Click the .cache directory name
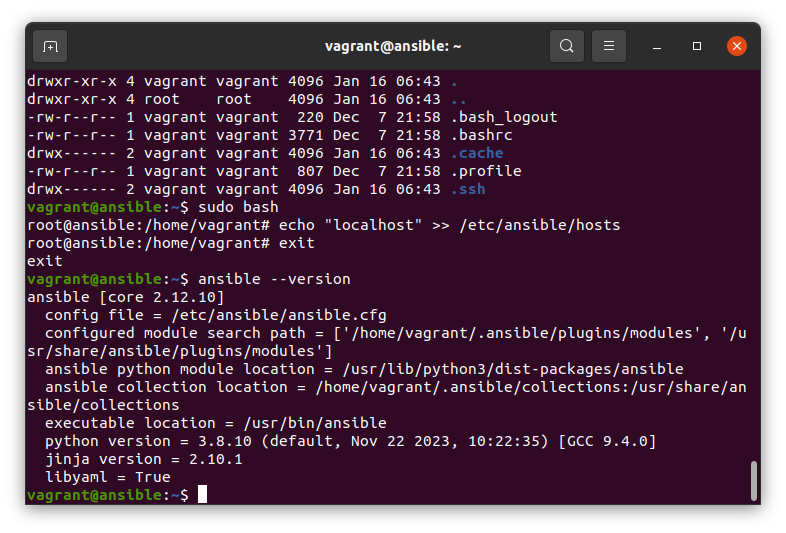786x533 pixels. pos(477,153)
